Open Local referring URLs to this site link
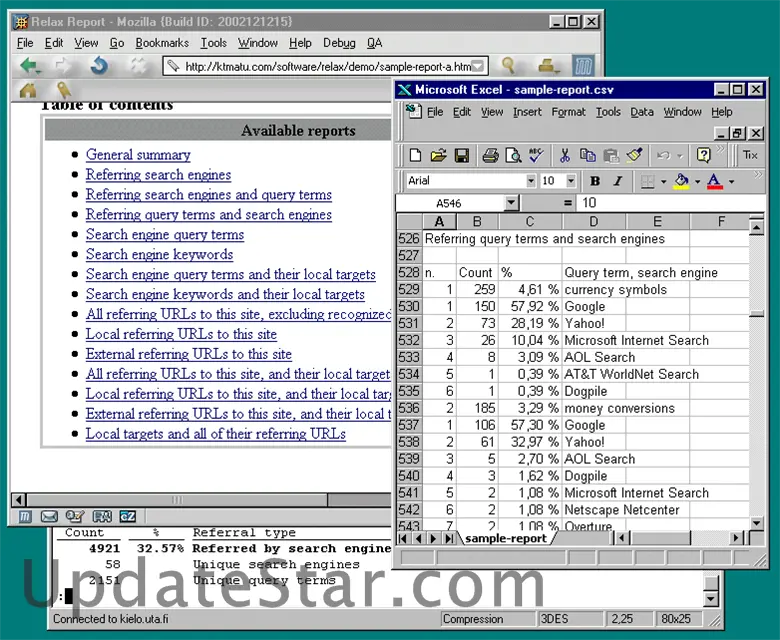 tap(181, 334)
